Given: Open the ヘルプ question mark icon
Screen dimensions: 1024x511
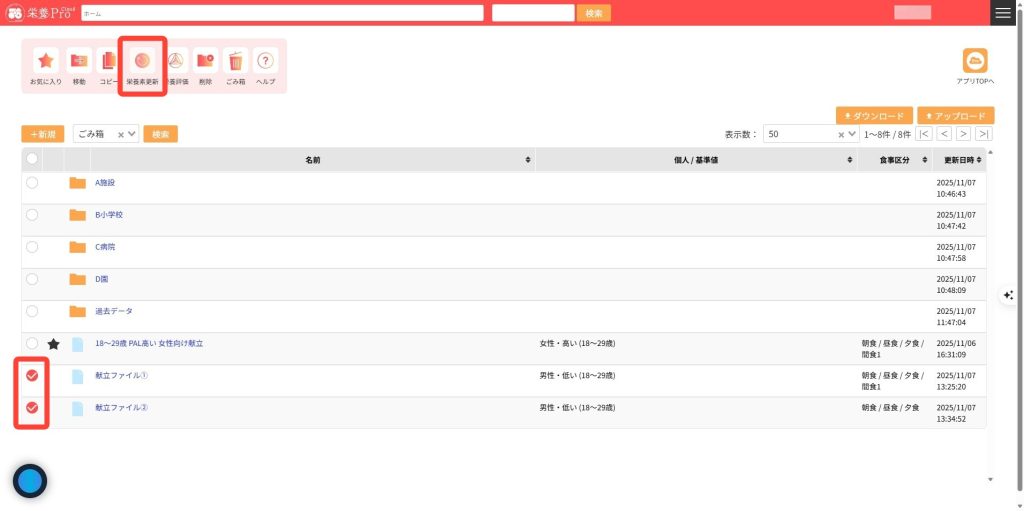Looking at the screenshot, I should (265, 61).
